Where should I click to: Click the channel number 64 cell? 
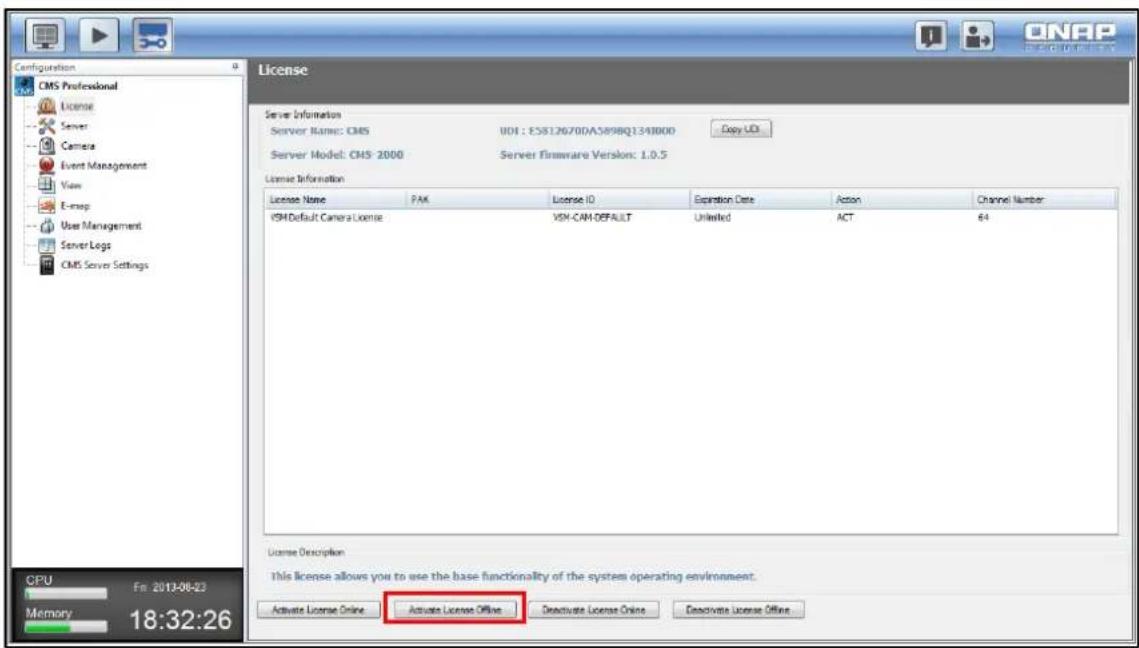point(984,216)
